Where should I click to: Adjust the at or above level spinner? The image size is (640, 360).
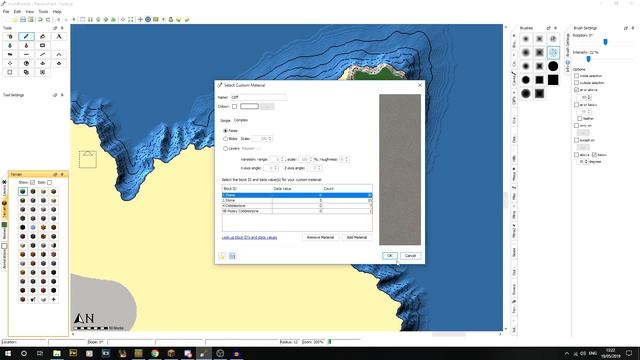(584, 97)
